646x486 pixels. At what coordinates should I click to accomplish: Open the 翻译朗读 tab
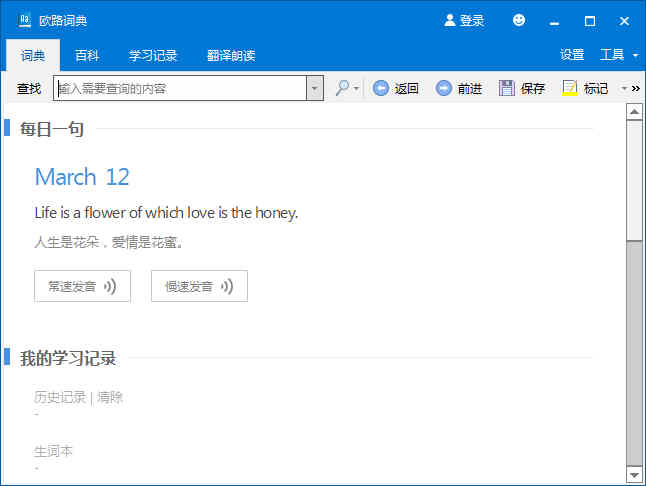pos(231,55)
